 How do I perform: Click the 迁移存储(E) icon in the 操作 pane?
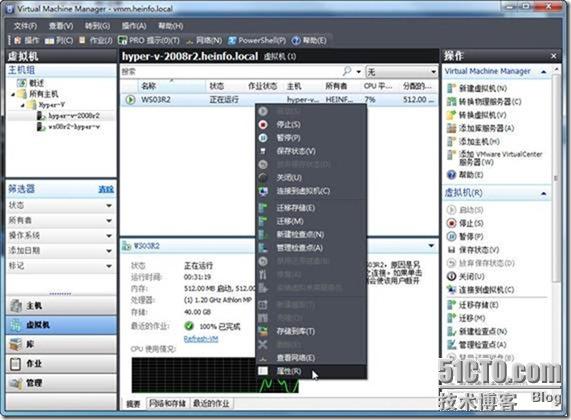click(x=452, y=305)
